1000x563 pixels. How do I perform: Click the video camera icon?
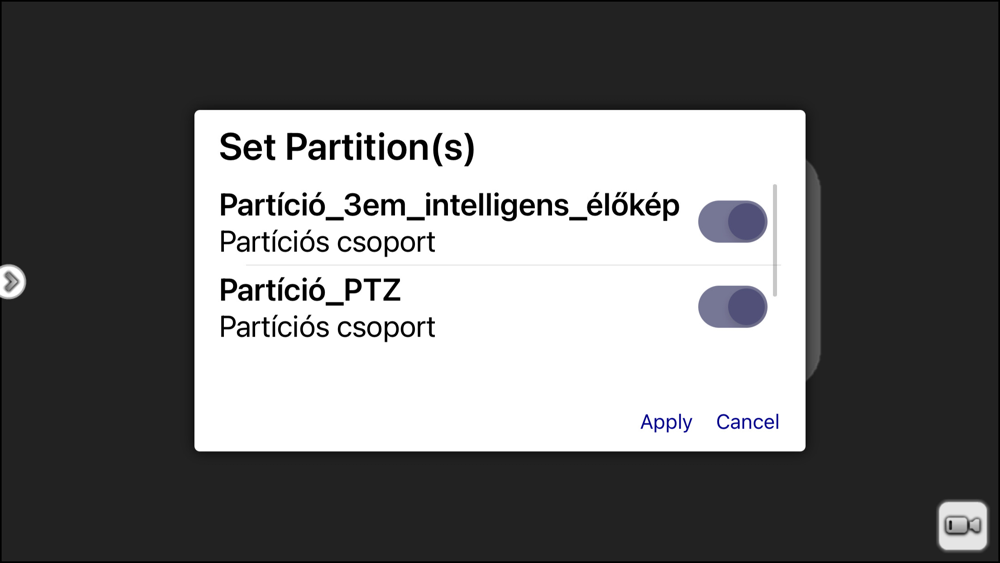click(x=962, y=525)
